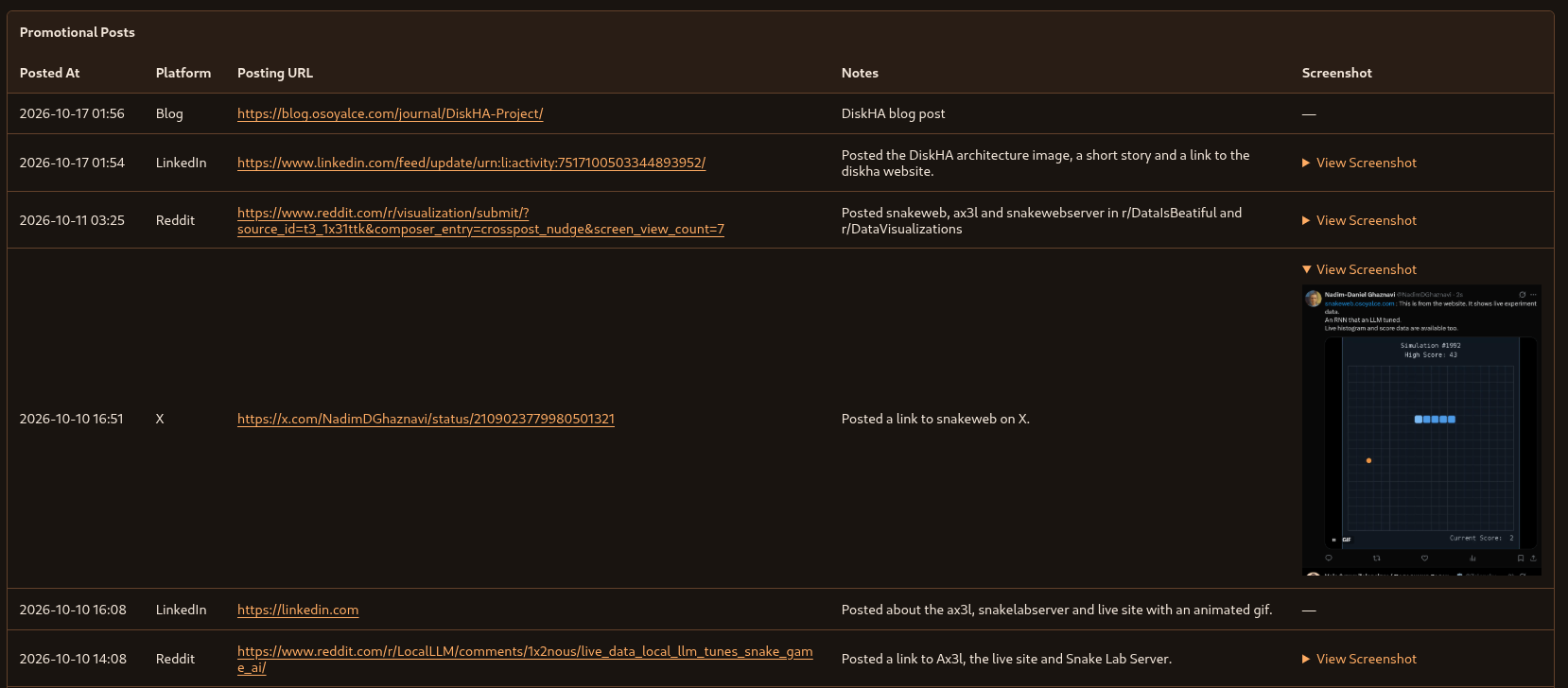
Task: Click the note 'DiskHA blog post'
Action: pyautogui.click(x=893, y=113)
